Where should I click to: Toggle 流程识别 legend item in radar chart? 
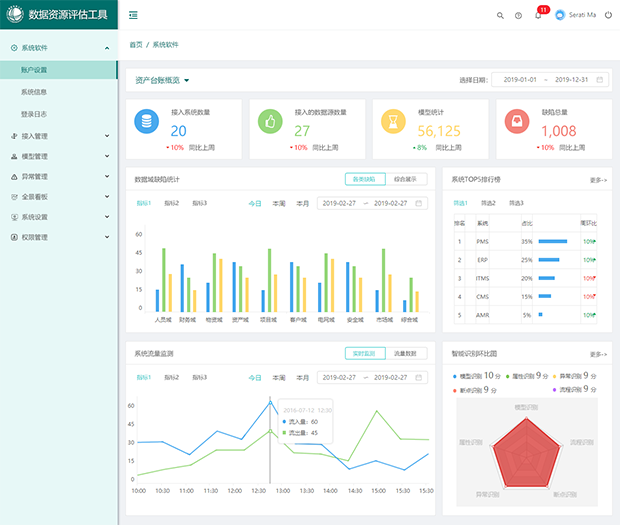point(574,390)
